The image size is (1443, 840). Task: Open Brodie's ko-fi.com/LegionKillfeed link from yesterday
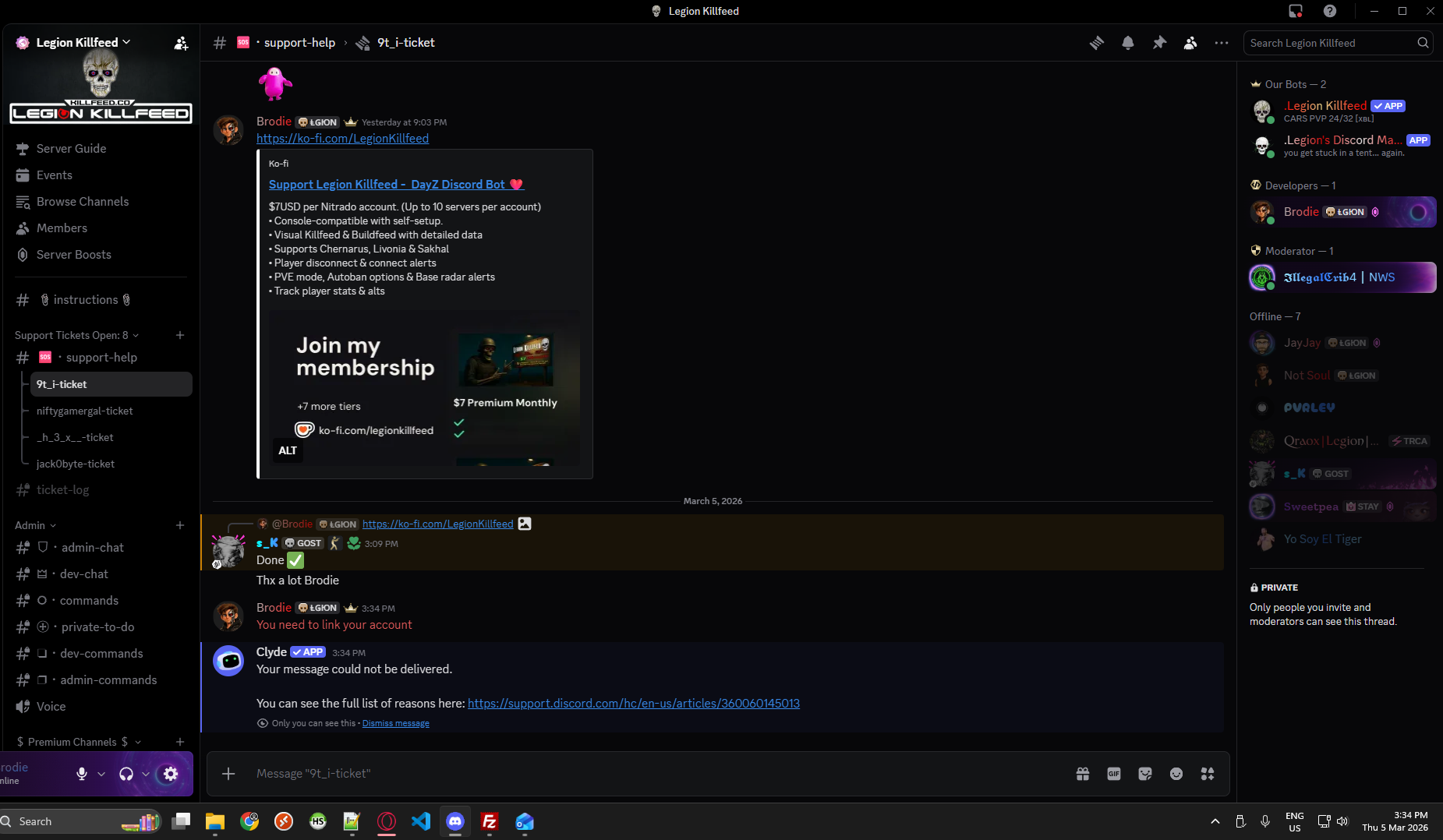(x=342, y=139)
